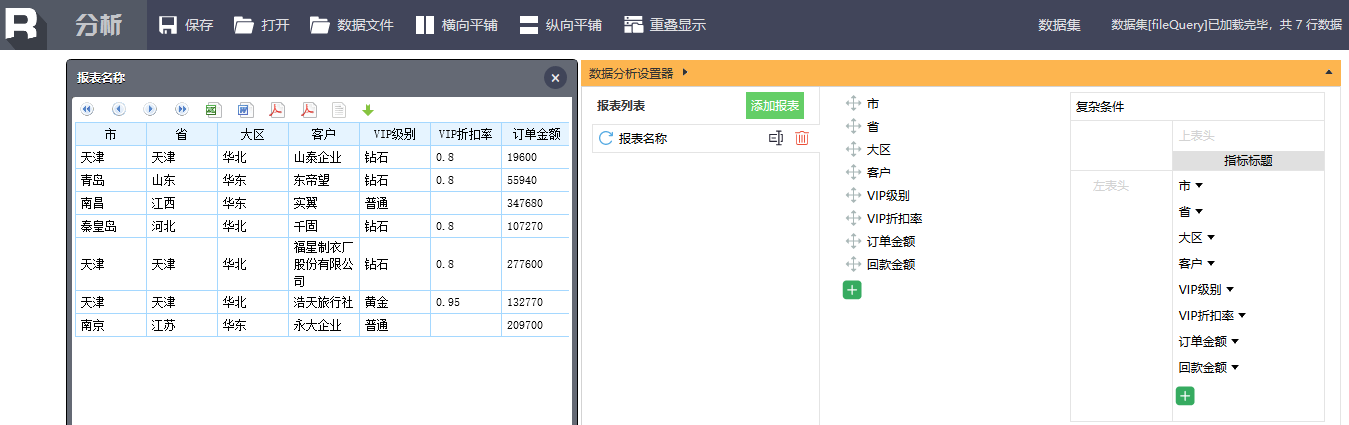Open the 订单金额 indicator dropdown
Viewport: 1349px width, 425px height.
1235,342
